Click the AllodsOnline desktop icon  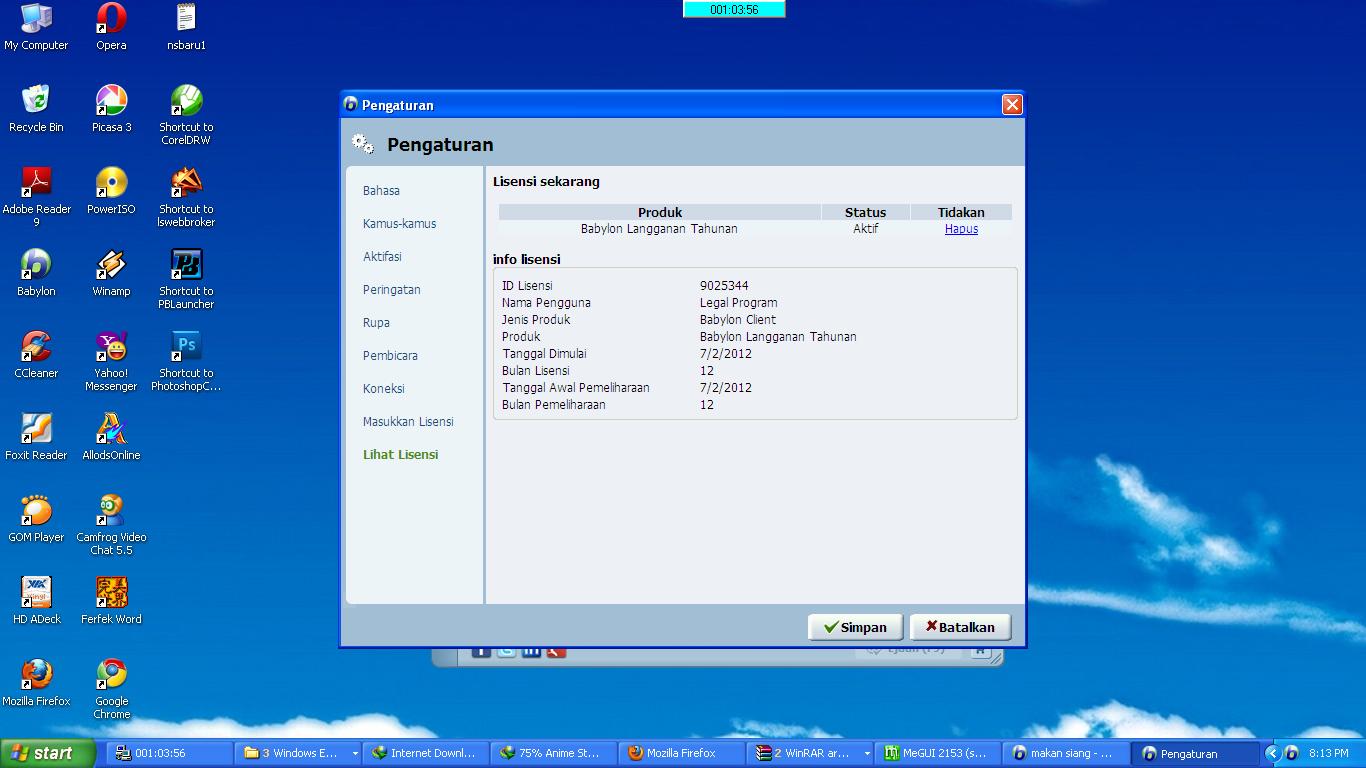point(111,437)
